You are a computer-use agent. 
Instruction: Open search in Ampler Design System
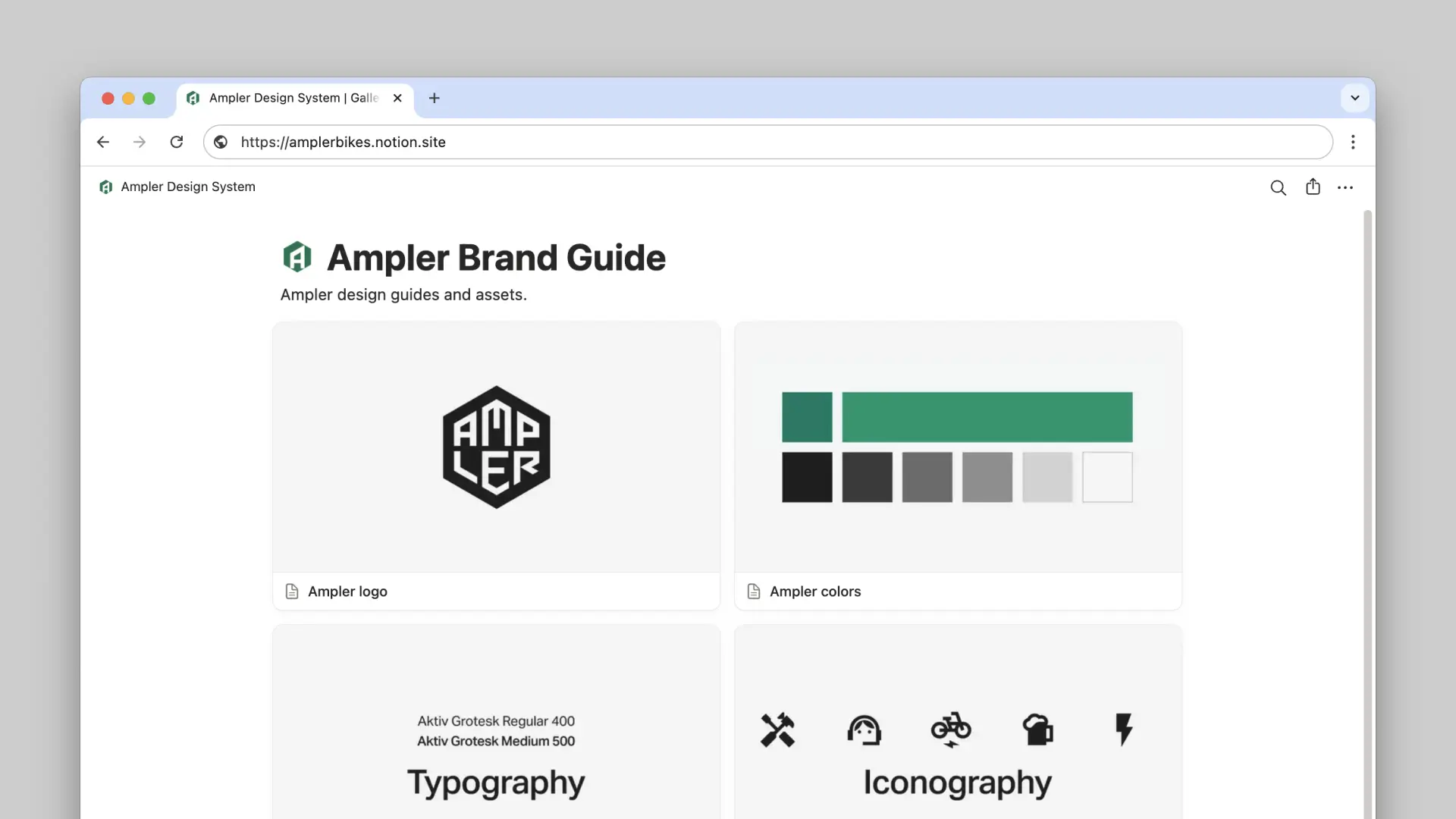tap(1278, 187)
